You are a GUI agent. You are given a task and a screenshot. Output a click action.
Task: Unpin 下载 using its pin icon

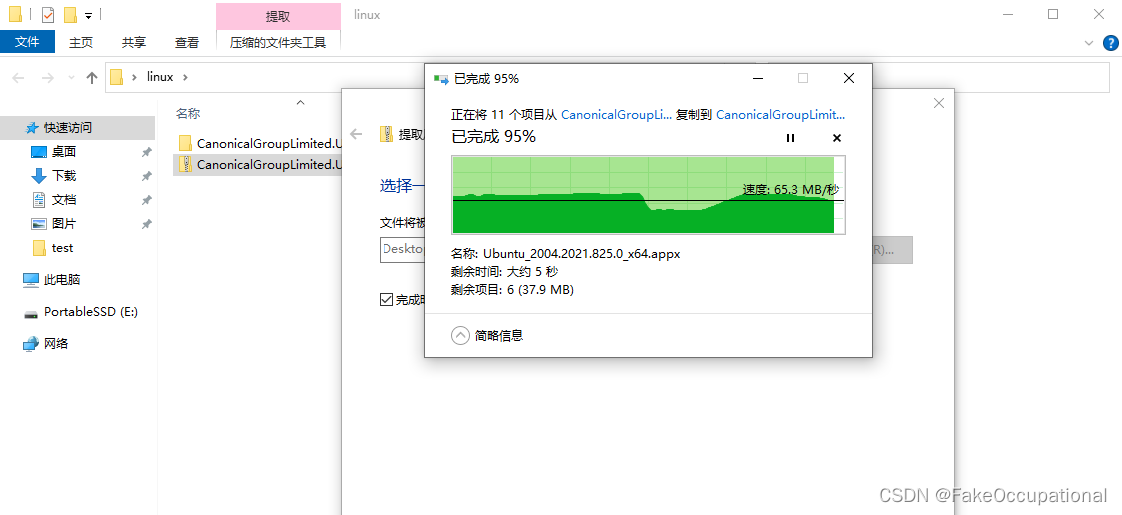[147, 176]
